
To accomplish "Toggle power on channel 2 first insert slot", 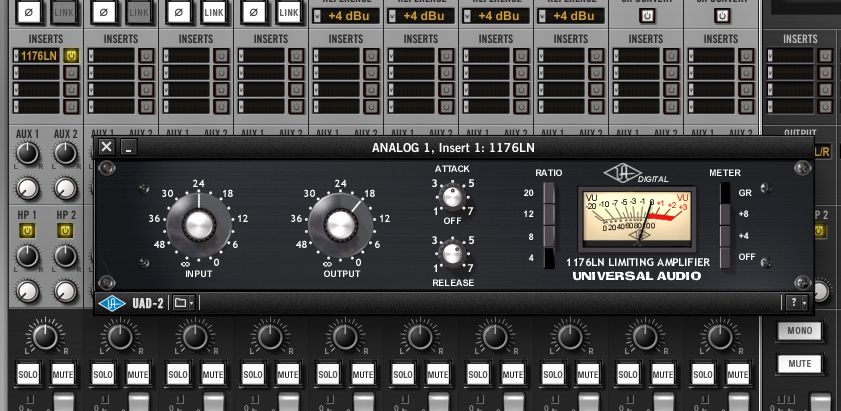I will pos(146,55).
